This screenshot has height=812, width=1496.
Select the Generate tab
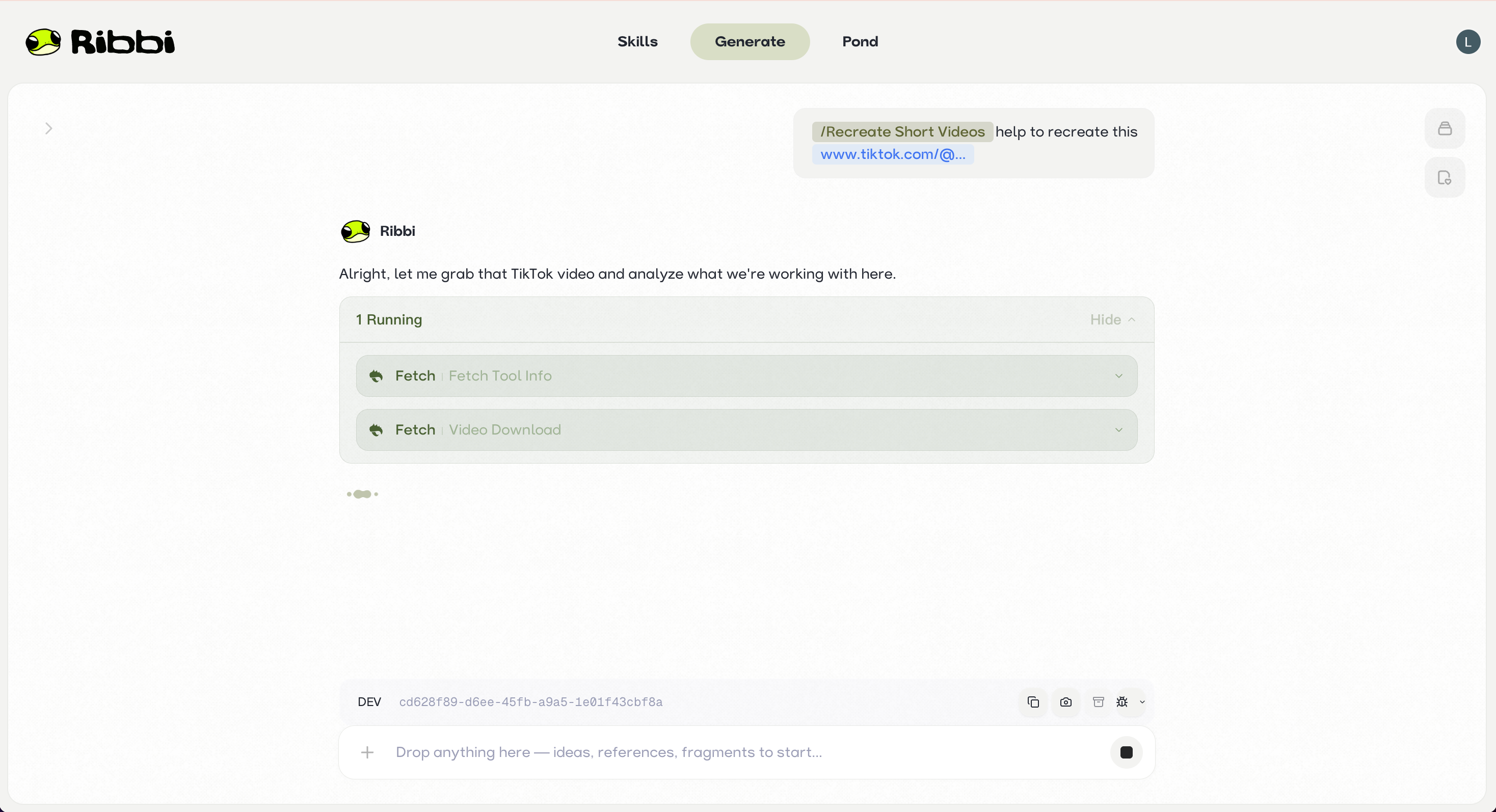click(749, 42)
